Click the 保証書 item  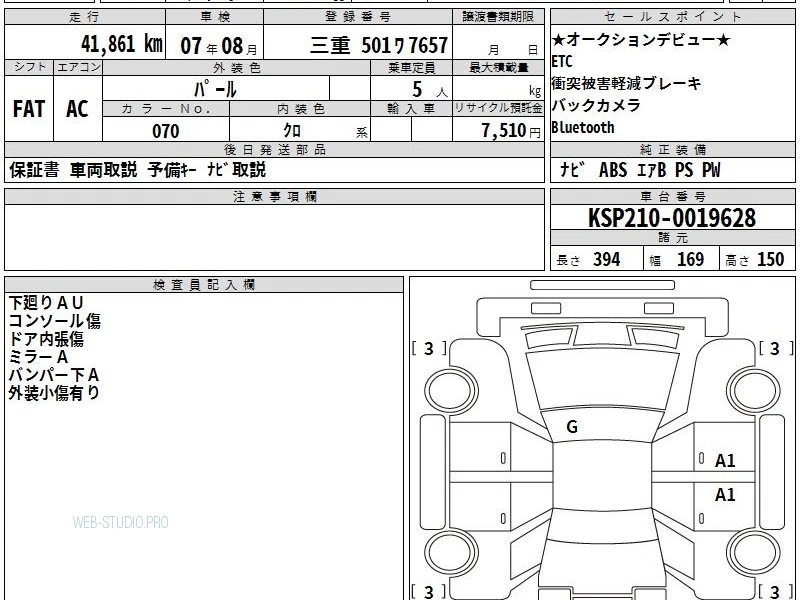coord(34,170)
